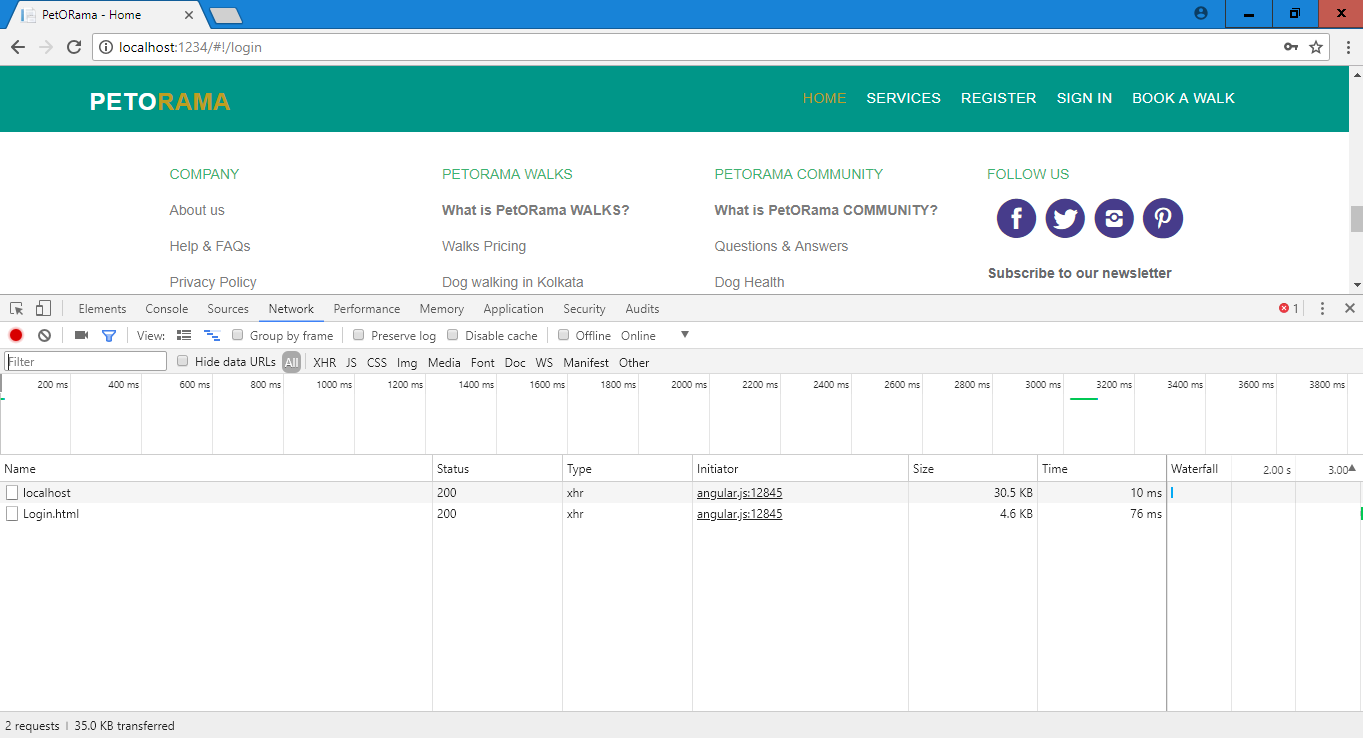Viewport: 1363px width, 738px height.
Task: Open REGISTER navigation link
Action: coord(998,98)
